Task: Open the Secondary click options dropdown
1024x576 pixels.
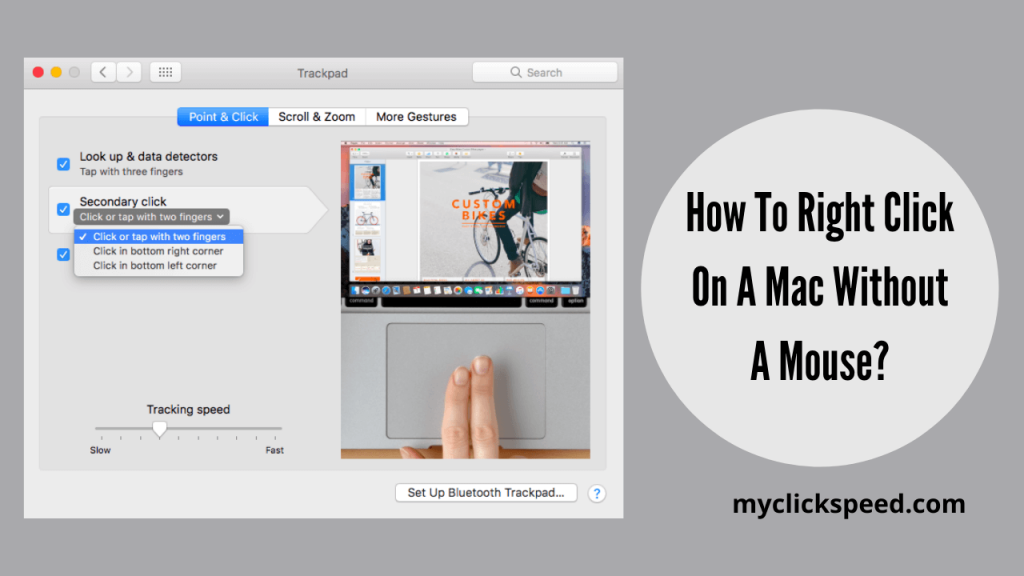Action: coord(151,216)
